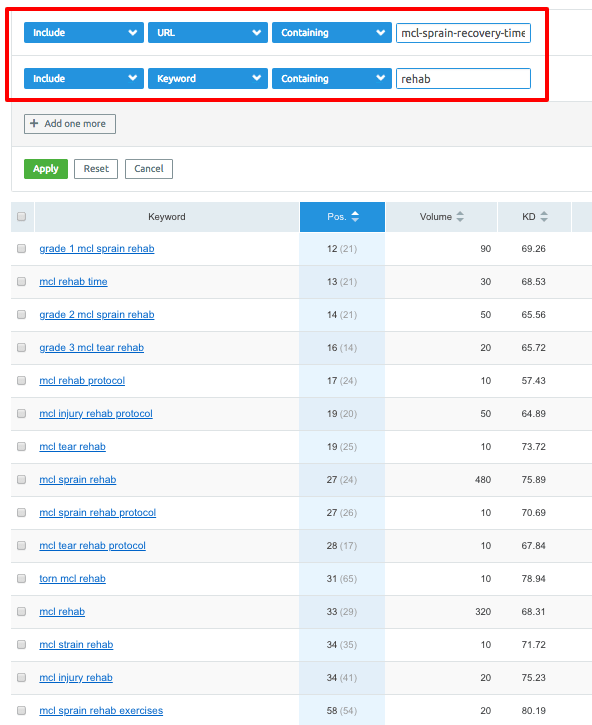This screenshot has height=725, width=592.
Task: Click plus icon in Add one more
Action: pyautogui.click(x=34, y=123)
